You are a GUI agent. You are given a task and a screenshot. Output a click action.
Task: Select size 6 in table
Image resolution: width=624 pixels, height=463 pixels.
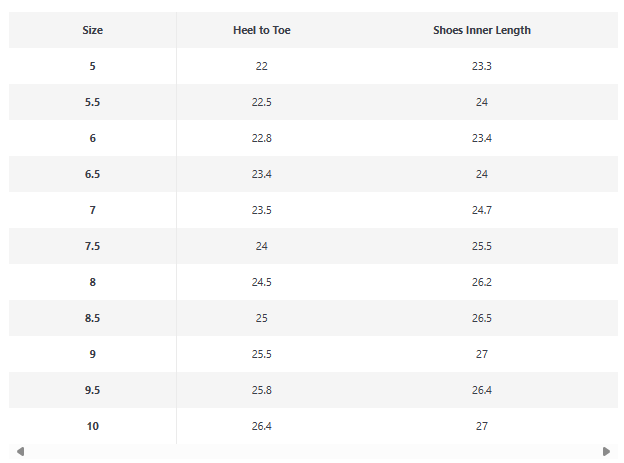92,138
